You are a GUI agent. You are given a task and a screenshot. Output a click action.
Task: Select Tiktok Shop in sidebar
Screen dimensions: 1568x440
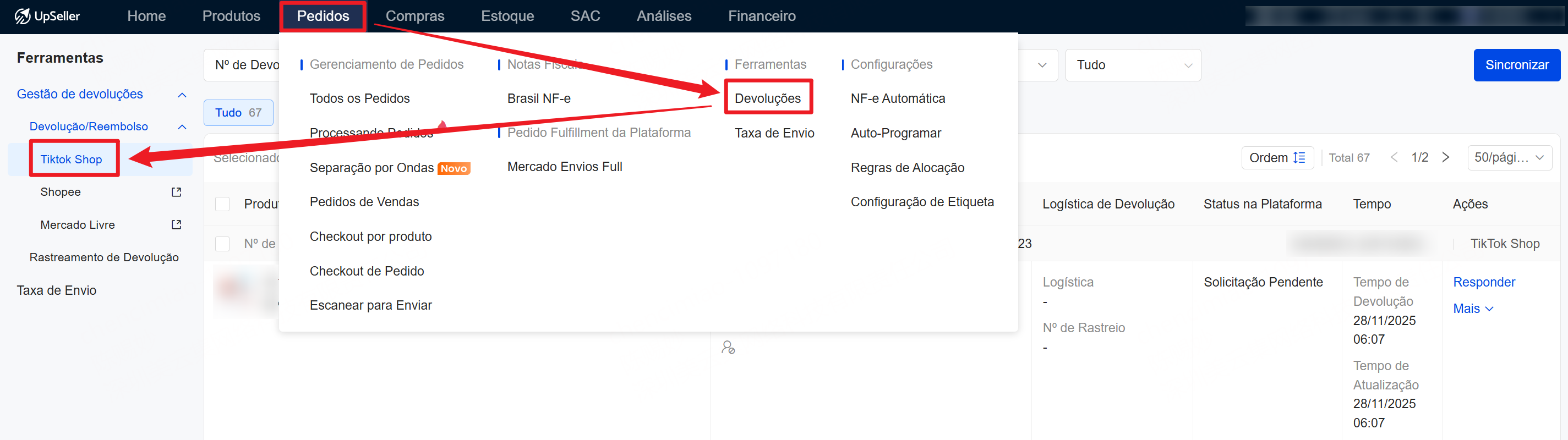click(71, 159)
